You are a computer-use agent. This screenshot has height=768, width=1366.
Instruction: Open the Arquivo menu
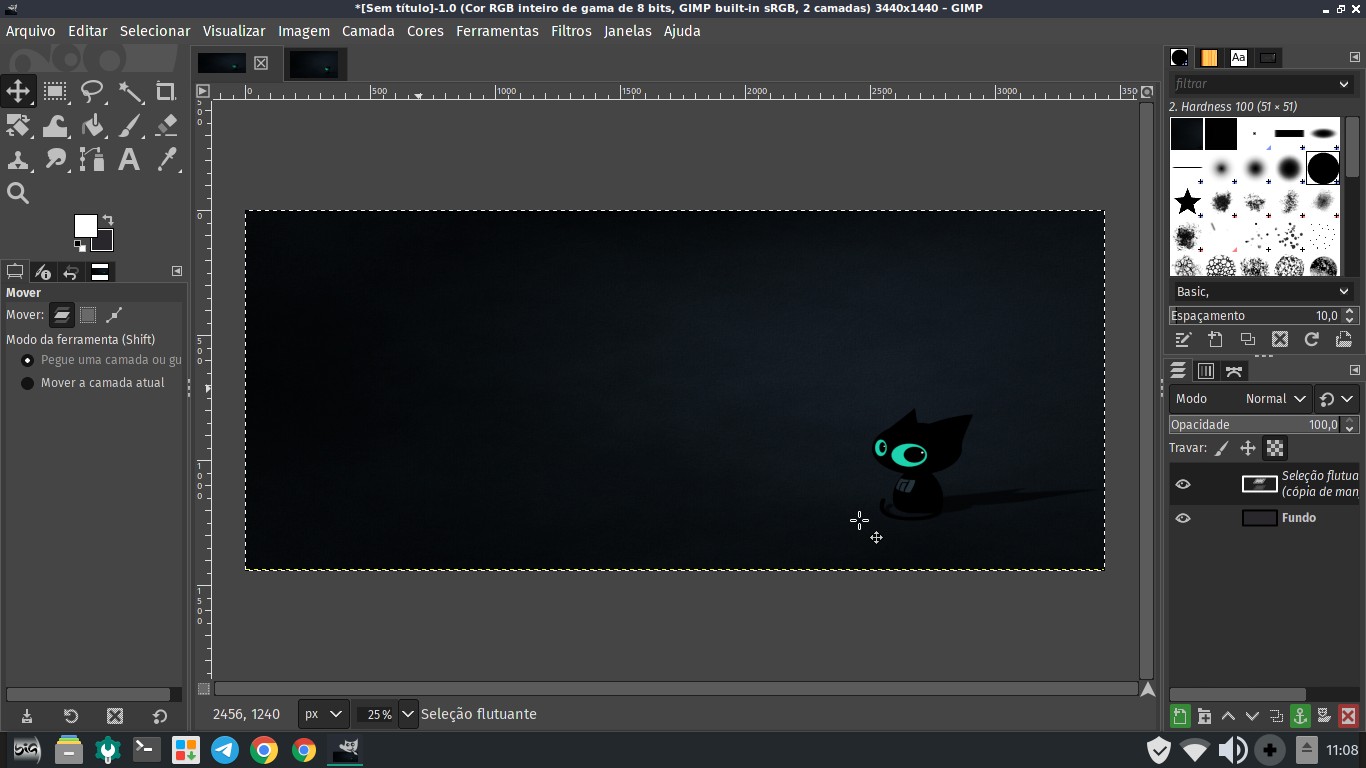pyautogui.click(x=31, y=31)
